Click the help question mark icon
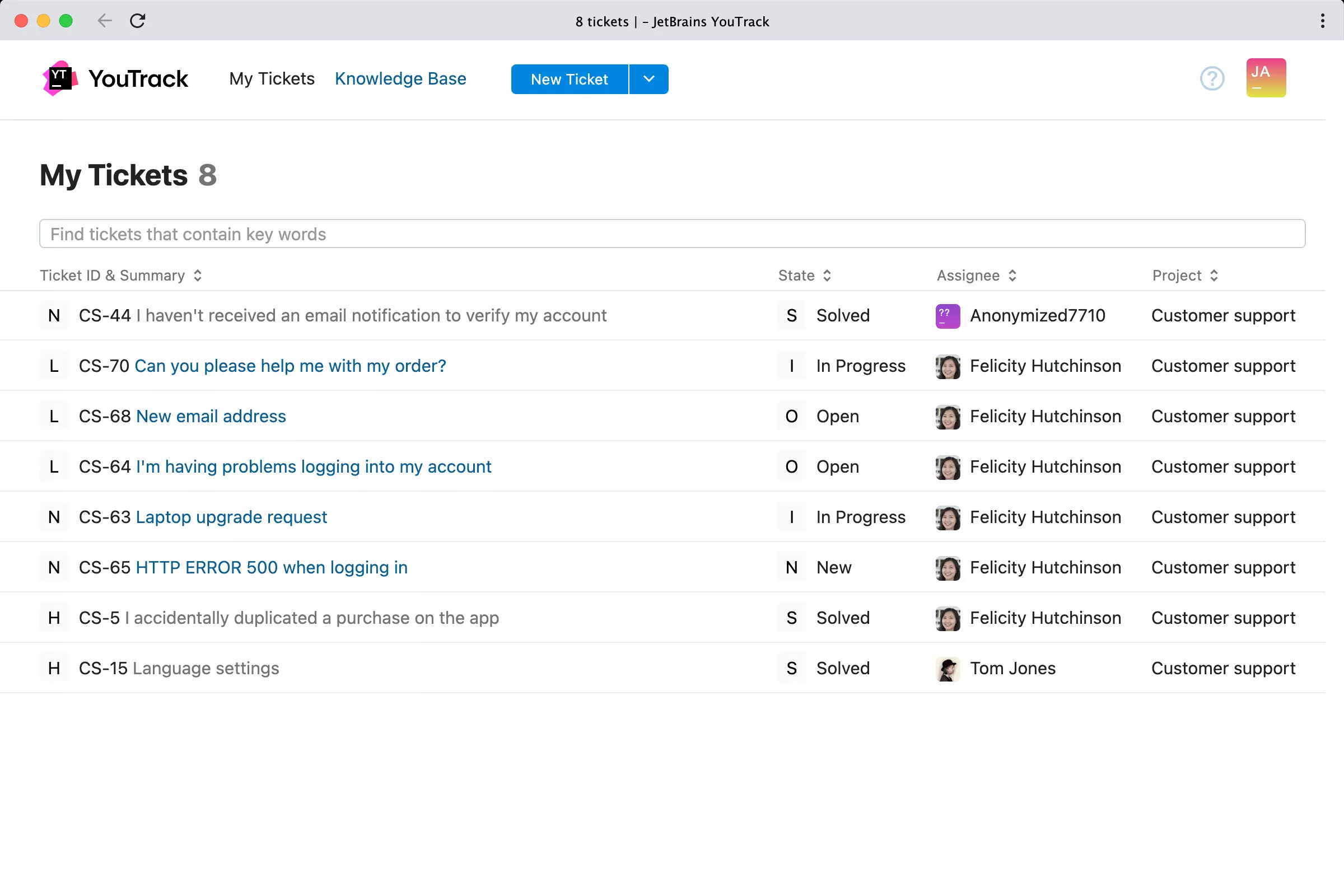 [x=1211, y=79]
